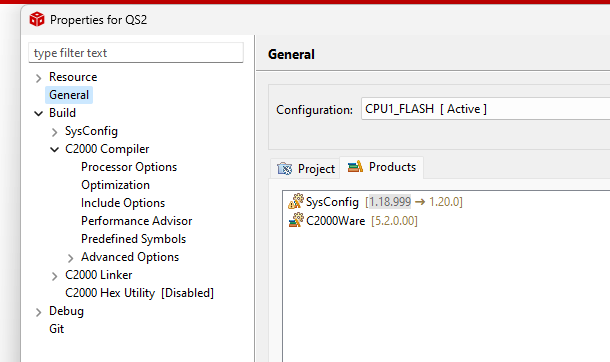Focus the type filter text field
The height and width of the screenshot is (362, 610).
pyautogui.click(x=136, y=52)
